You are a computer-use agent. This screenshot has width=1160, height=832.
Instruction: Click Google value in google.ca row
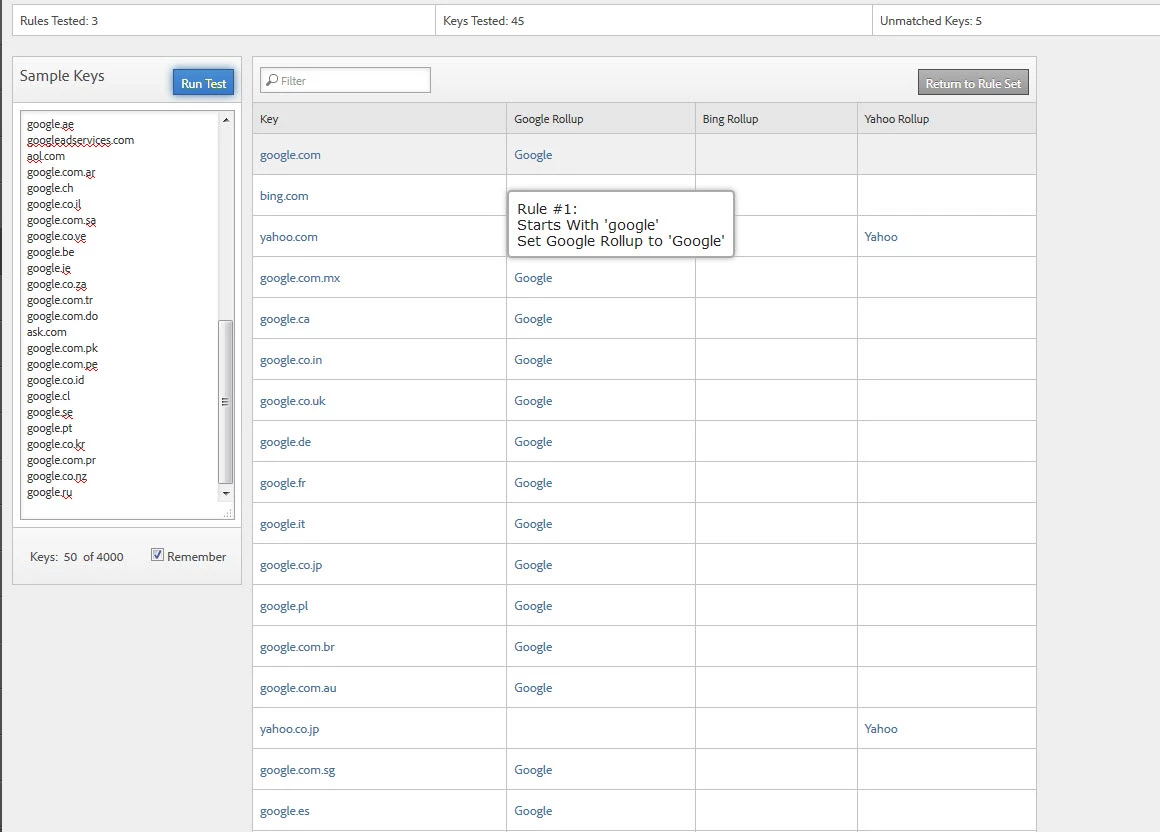[x=533, y=319]
